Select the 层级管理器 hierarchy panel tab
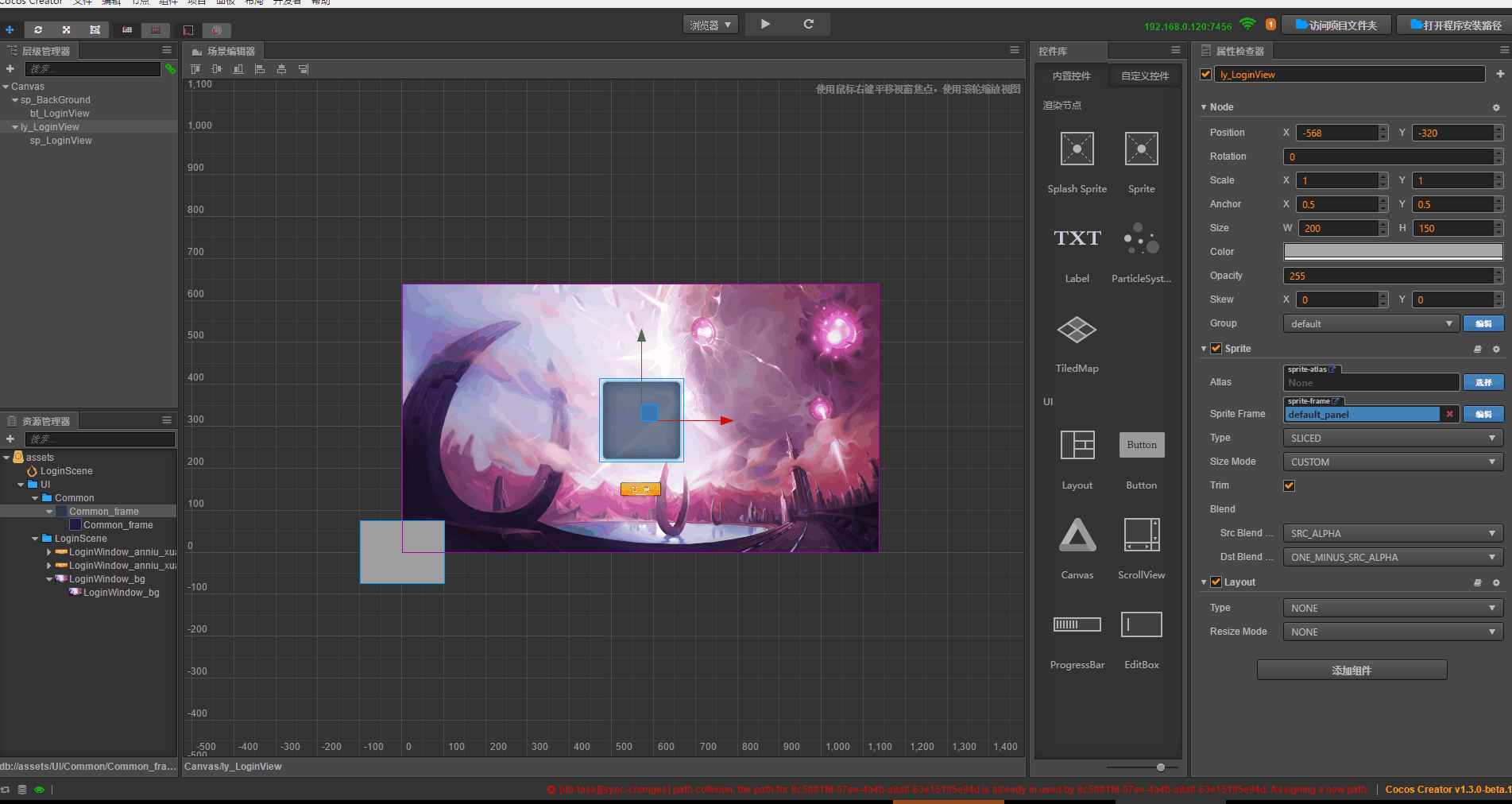 coord(40,51)
